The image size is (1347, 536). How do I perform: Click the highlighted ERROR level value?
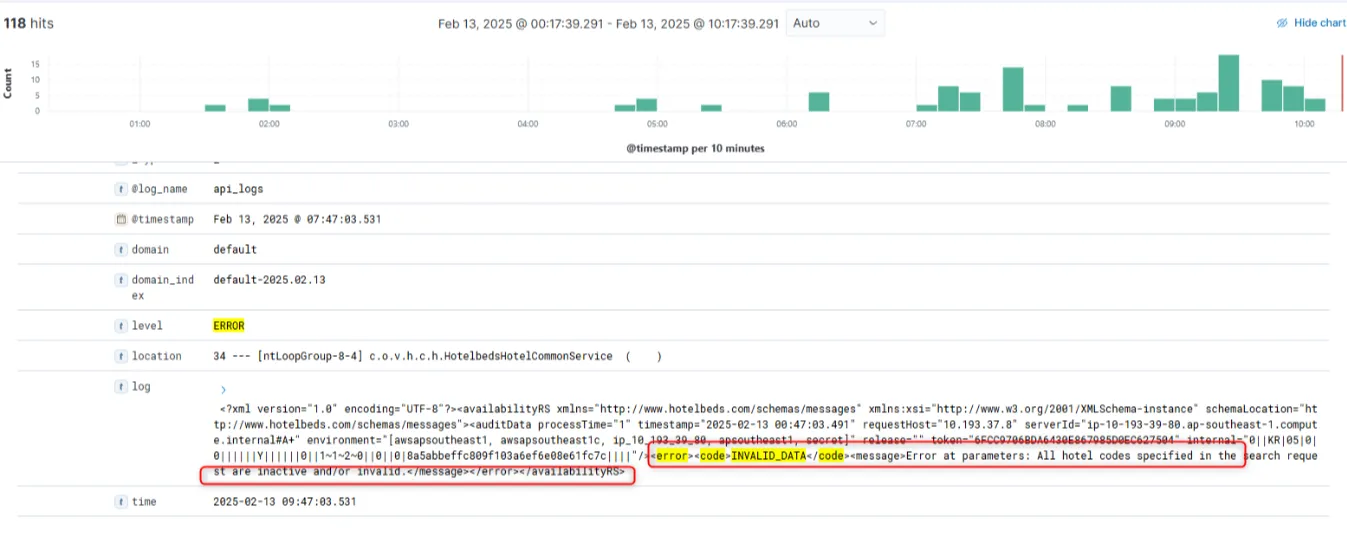[229, 326]
